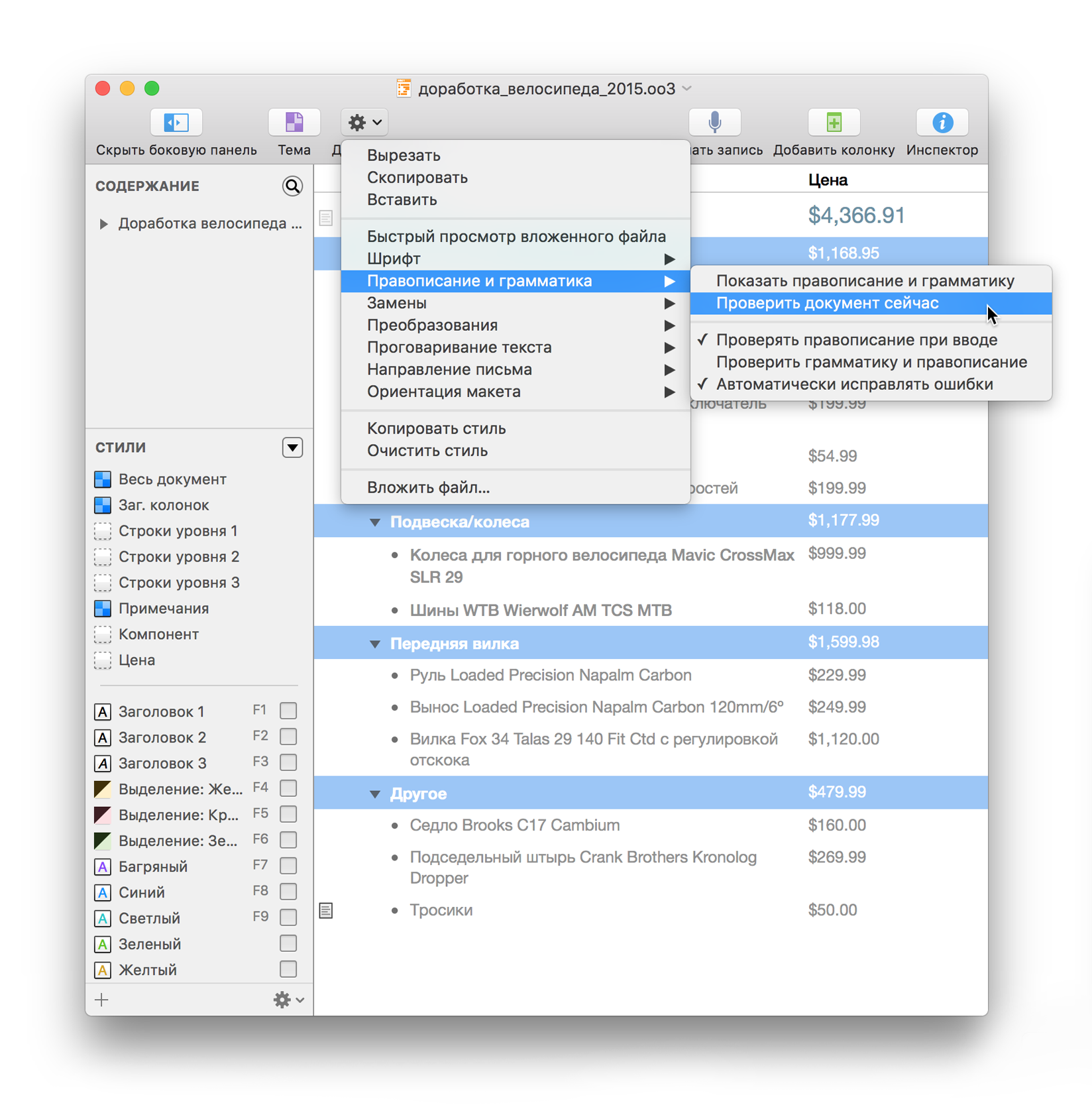Open the Инспектор info icon
This screenshot has height=1119, width=1092.
942,123
